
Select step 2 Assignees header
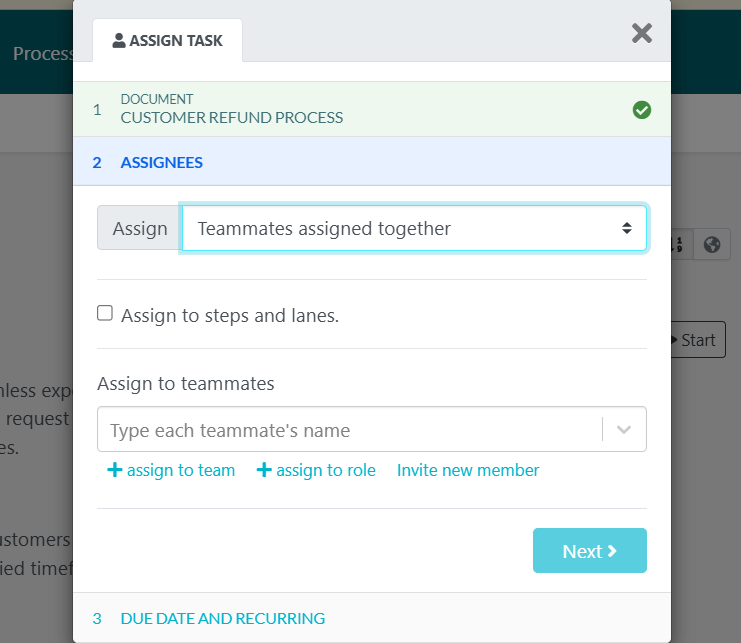pos(161,162)
